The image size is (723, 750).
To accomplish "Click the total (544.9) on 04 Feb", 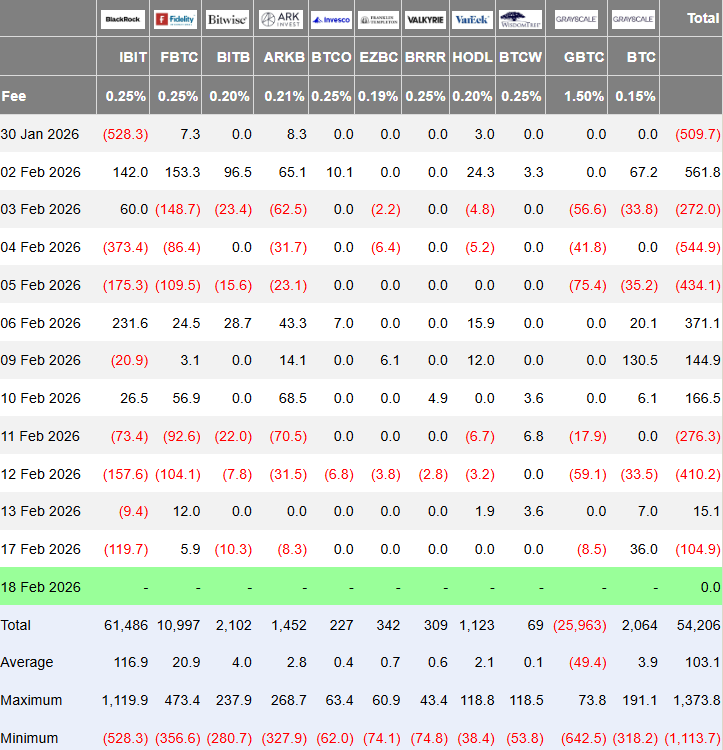I will coord(698,247).
